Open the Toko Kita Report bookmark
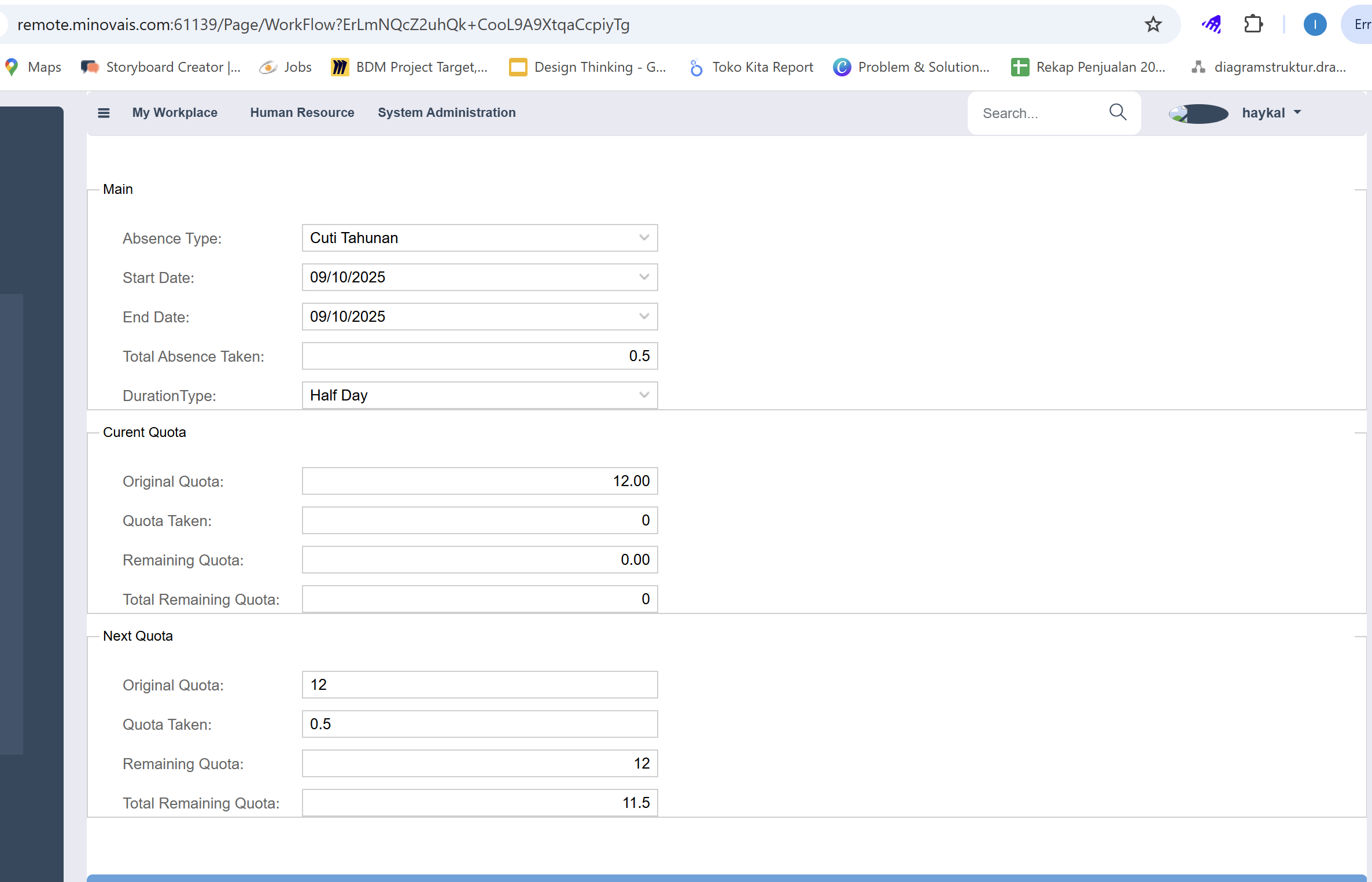The width and height of the screenshot is (1372, 882). coord(751,67)
